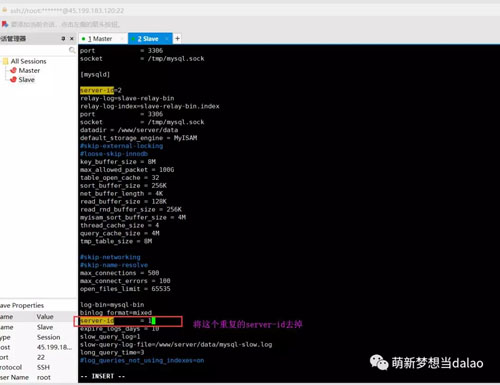Close the 2 Slave tab
This screenshot has width=500, height=385.
click(x=167, y=39)
